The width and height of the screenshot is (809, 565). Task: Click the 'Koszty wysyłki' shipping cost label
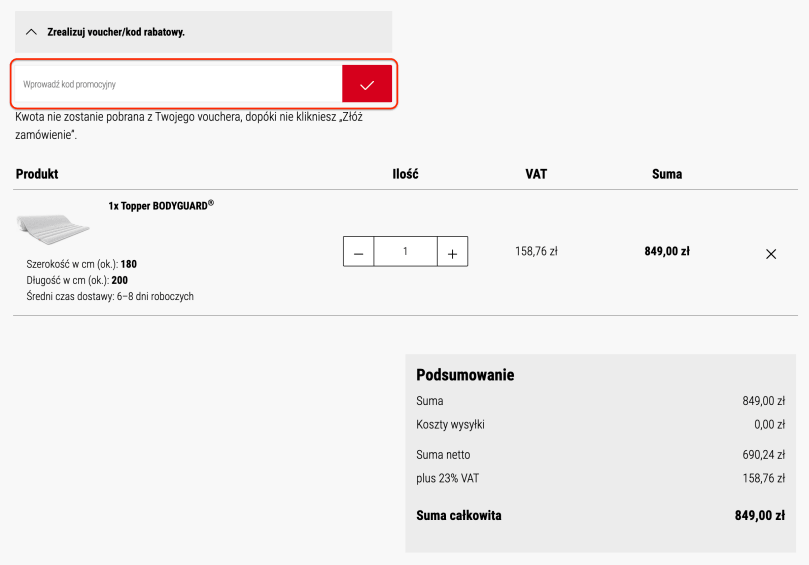[450, 425]
